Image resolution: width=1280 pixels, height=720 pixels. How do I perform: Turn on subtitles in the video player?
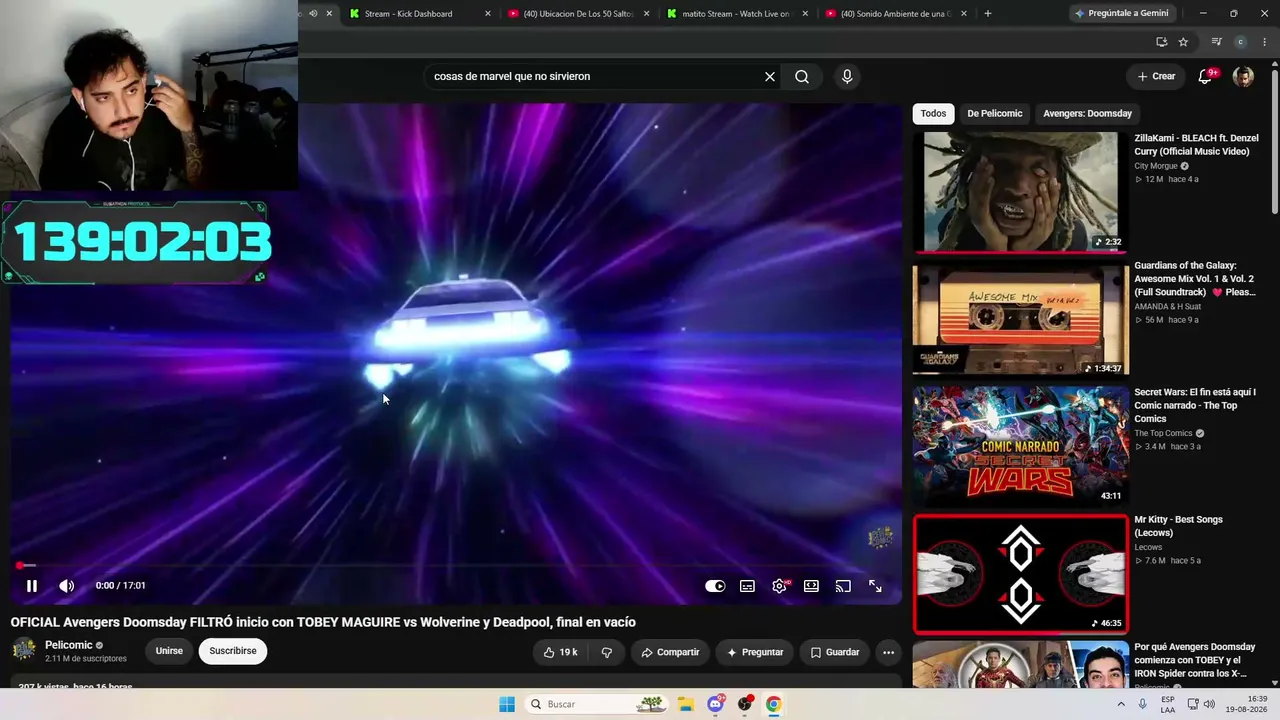click(747, 586)
